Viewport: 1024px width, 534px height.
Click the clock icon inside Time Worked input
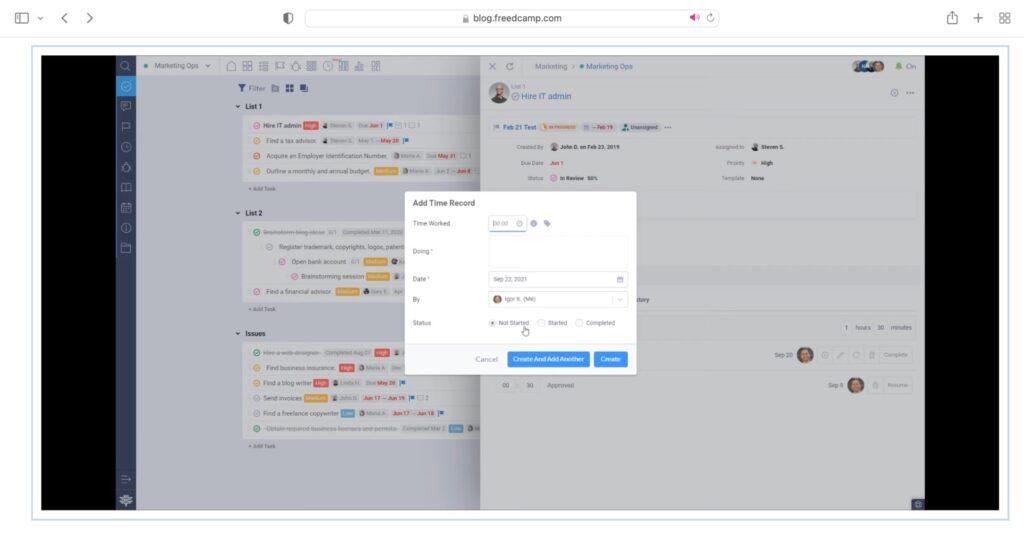tap(519, 223)
